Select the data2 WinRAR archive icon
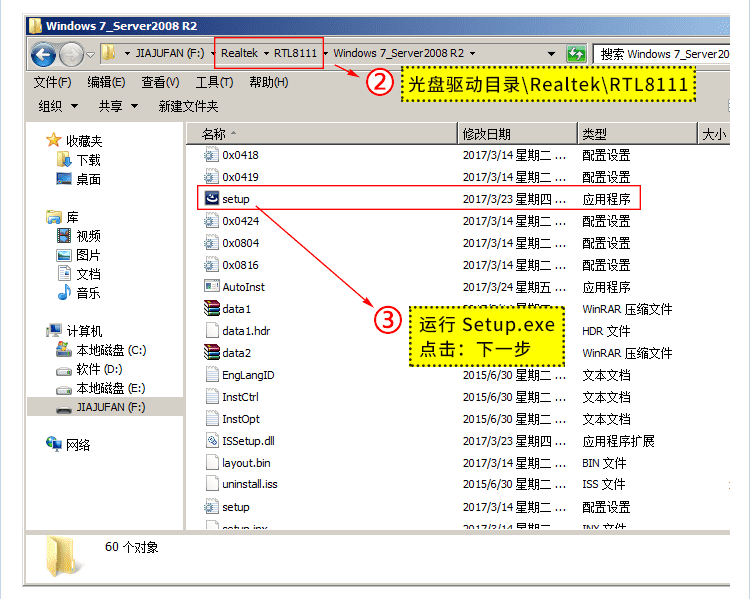The image size is (750, 599). [211, 352]
